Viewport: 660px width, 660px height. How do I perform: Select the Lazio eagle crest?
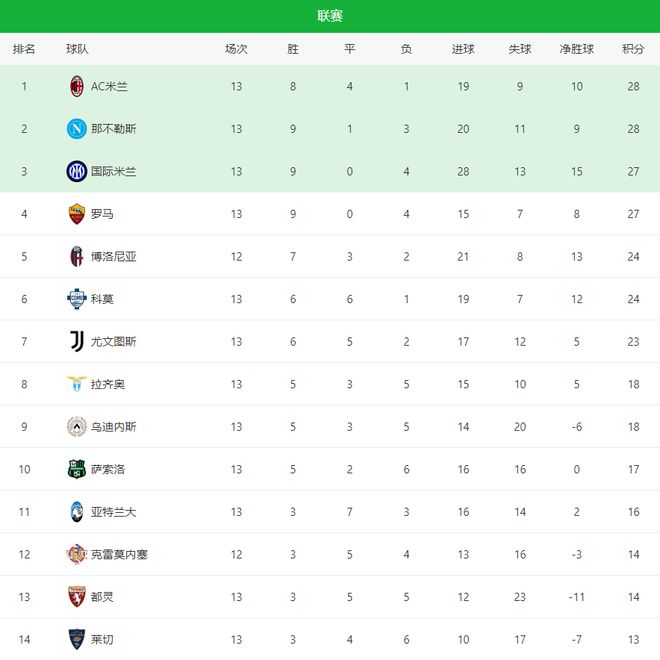click(77, 384)
